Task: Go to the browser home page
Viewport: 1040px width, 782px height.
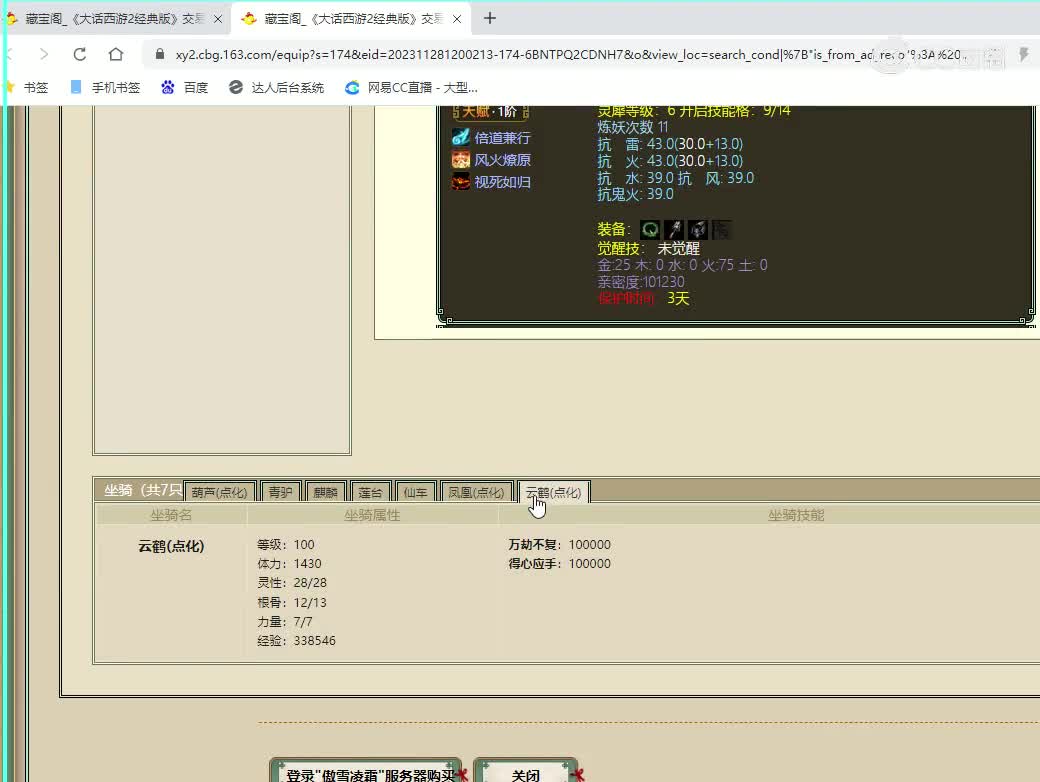Action: pyautogui.click(x=116, y=54)
